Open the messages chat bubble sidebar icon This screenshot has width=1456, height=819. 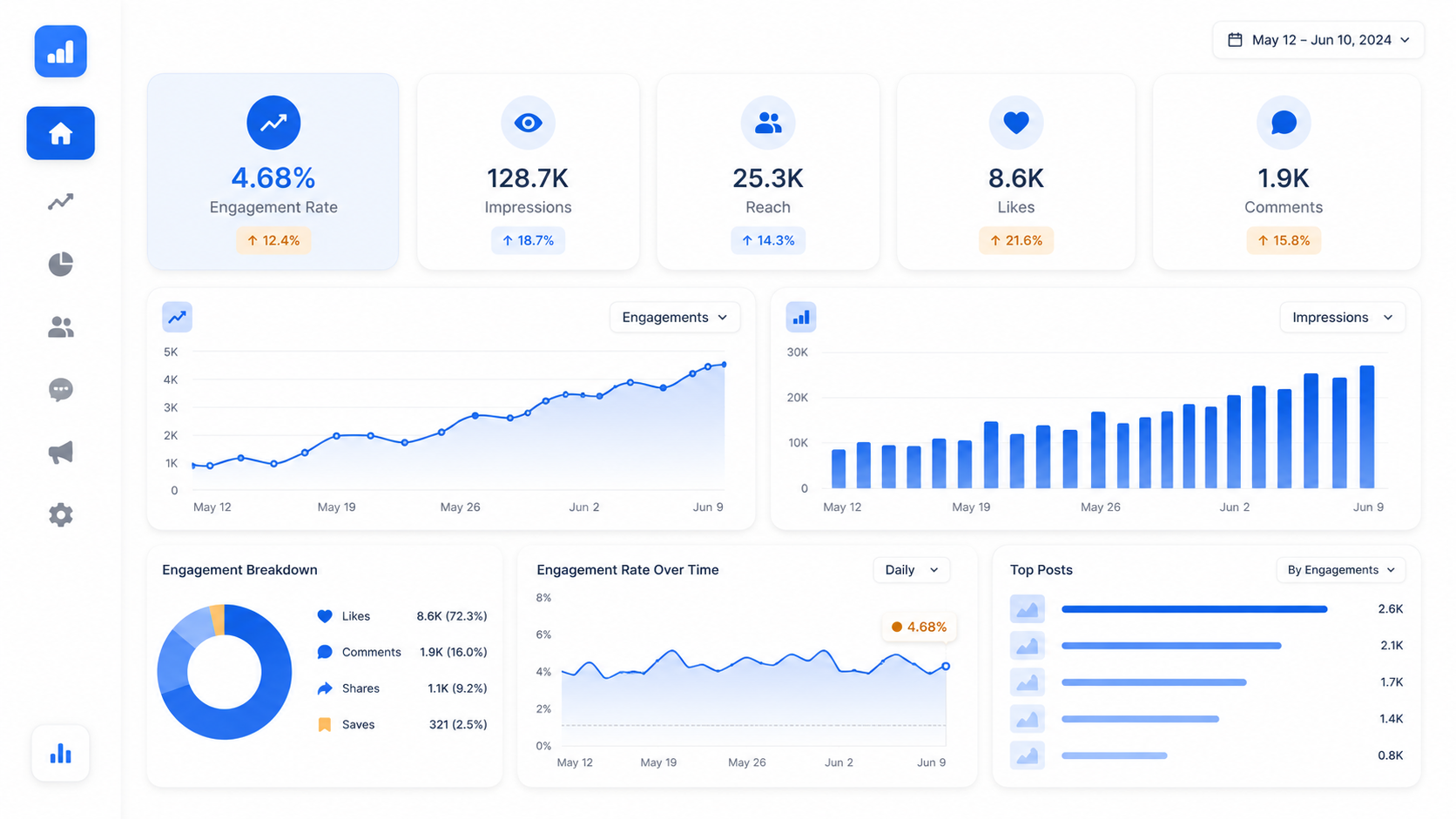tap(60, 390)
